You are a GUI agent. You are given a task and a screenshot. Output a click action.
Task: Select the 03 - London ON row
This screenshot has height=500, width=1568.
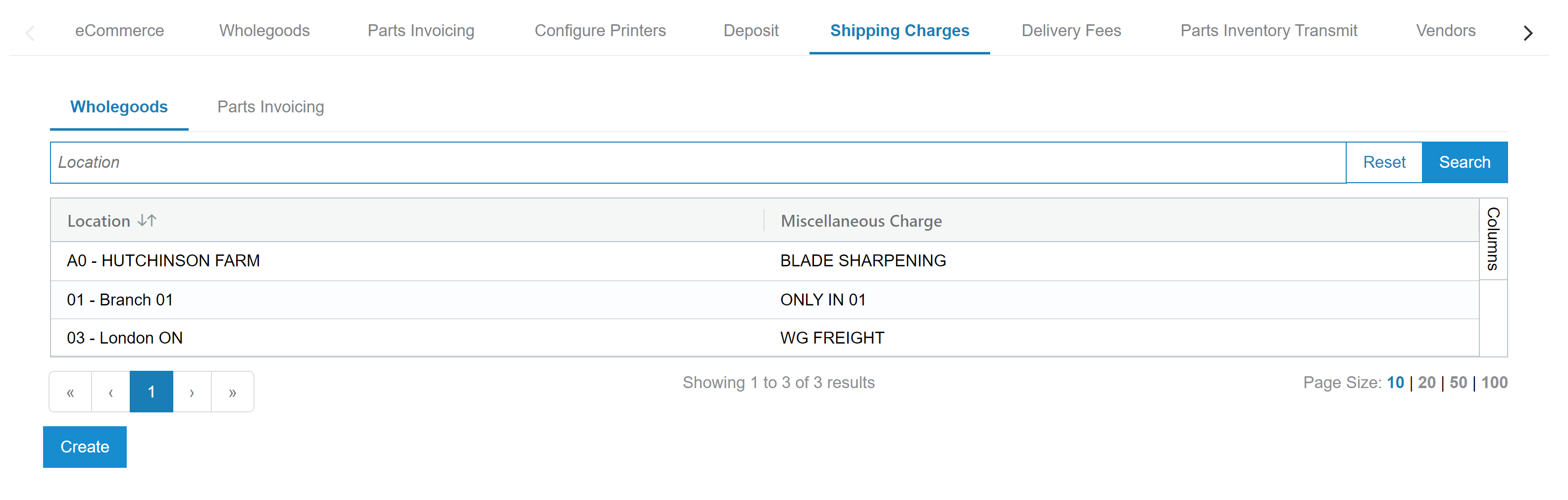pyautogui.click(x=764, y=338)
